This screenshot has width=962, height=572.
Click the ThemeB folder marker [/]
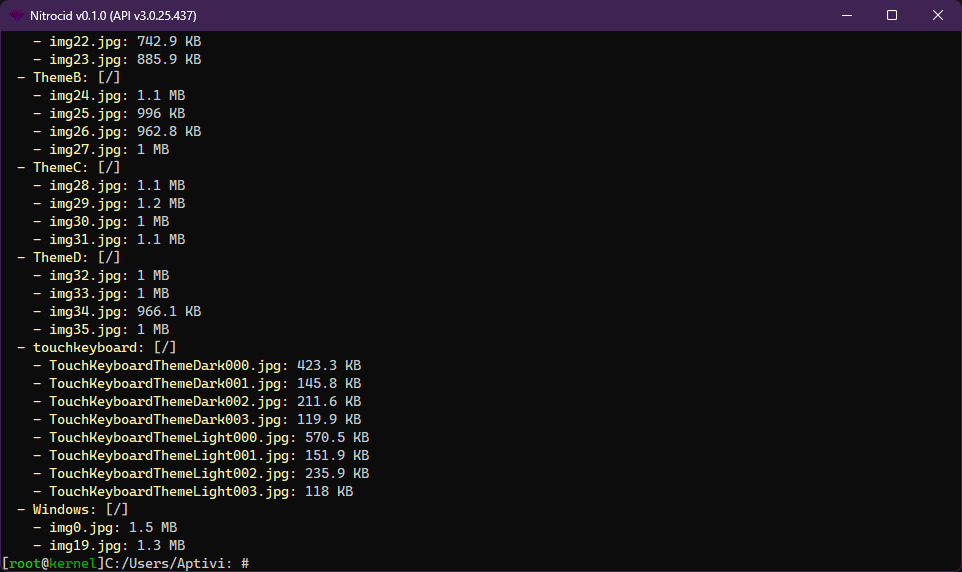(x=108, y=78)
